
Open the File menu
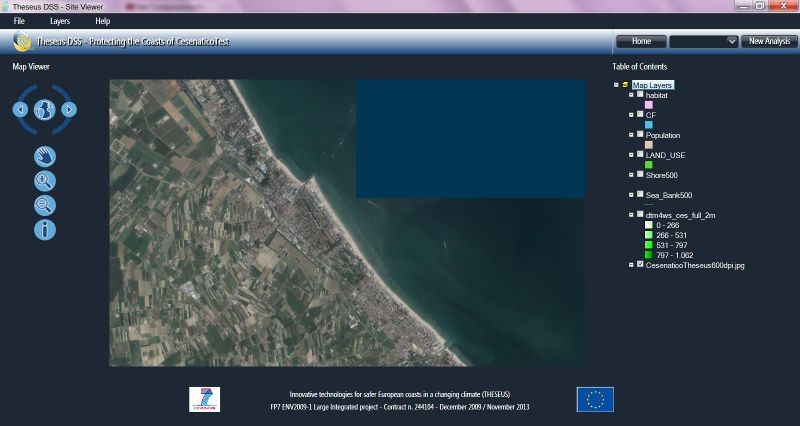click(x=19, y=20)
